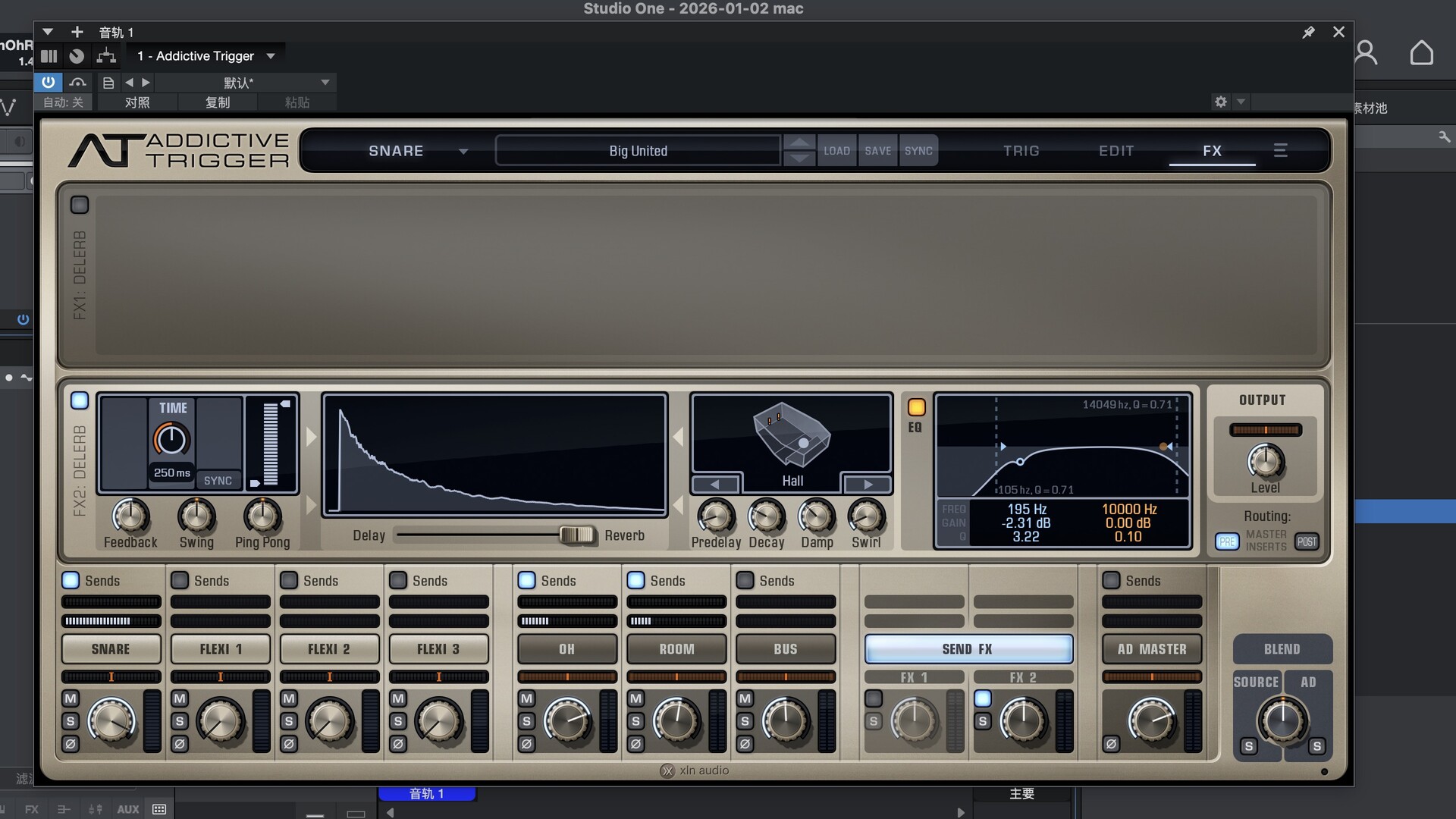Toggle the EQ on for DELERB
The image size is (1456, 819).
(916, 407)
